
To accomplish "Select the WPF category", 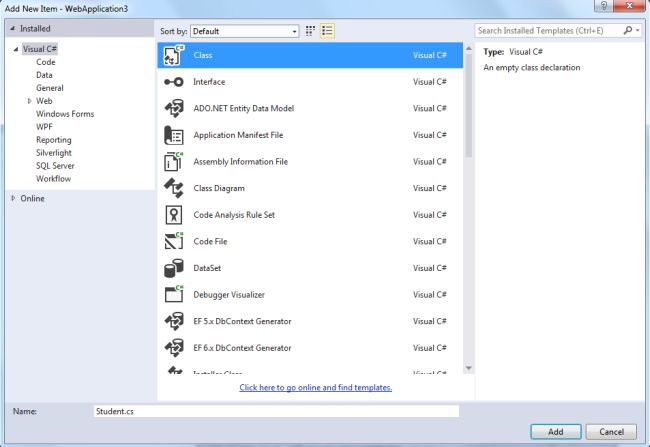I will click(44, 126).
